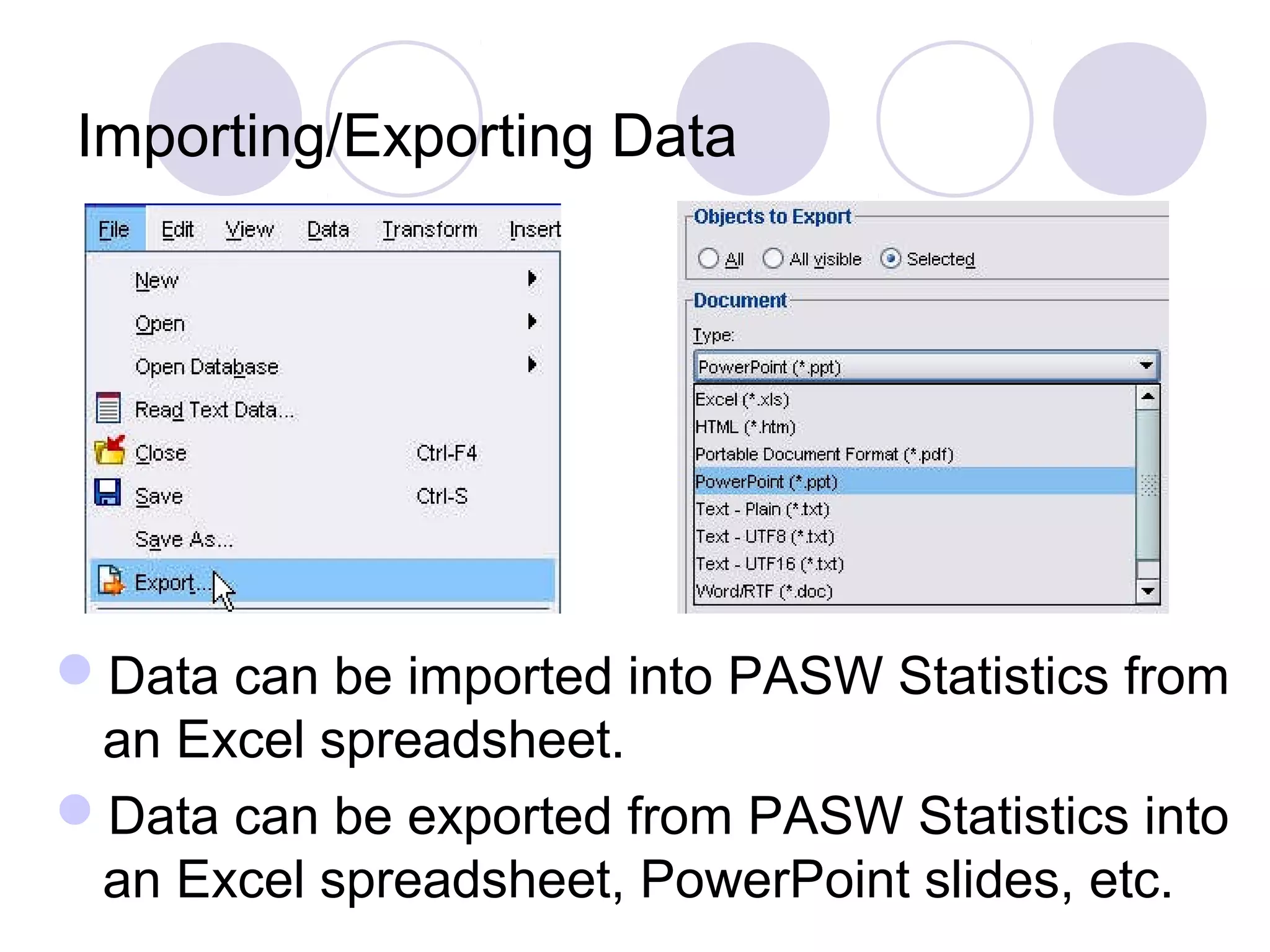Click the type list scroll up arrow

click(x=1147, y=397)
